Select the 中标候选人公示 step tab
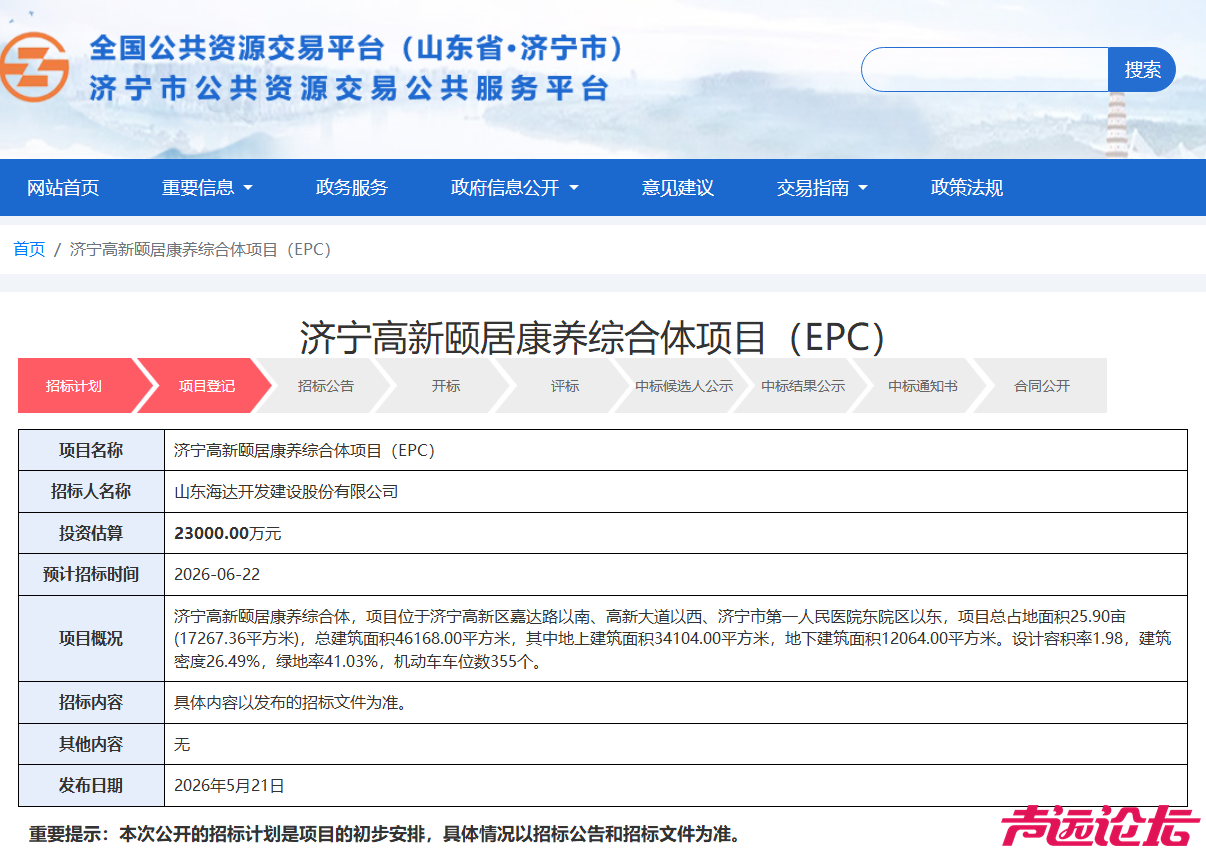This screenshot has width=1206, height=851. click(684, 386)
